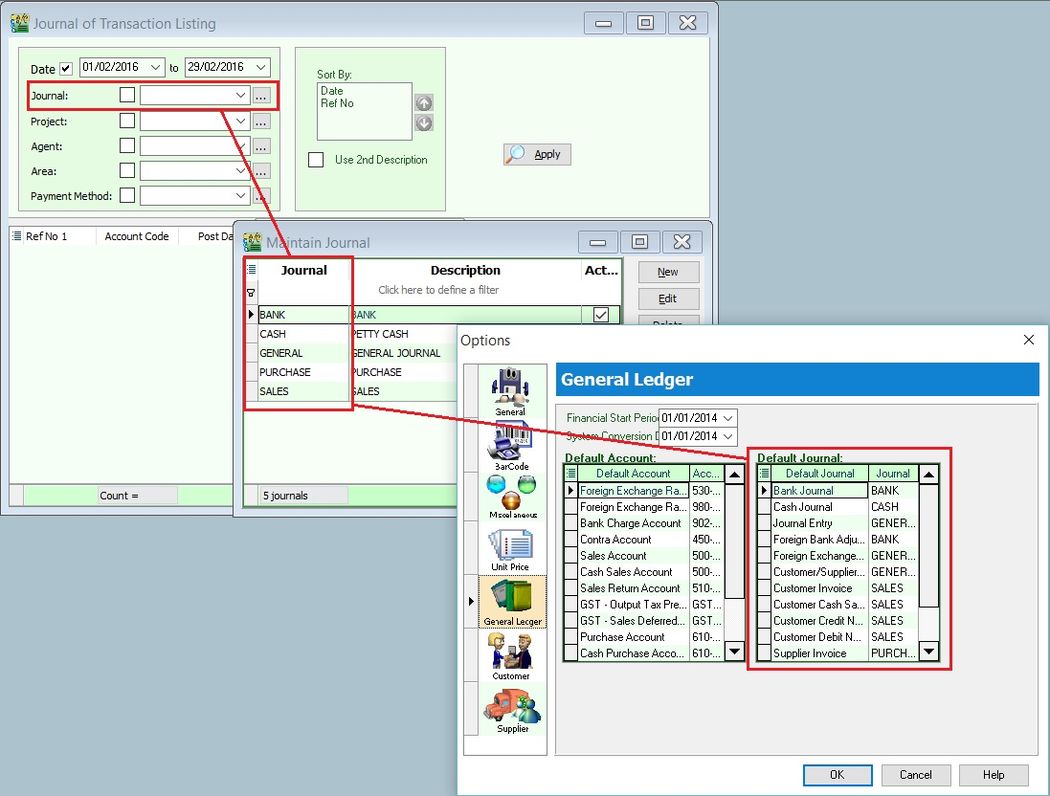Image resolution: width=1050 pixels, height=796 pixels.
Task: Tick the Use 2nd Description checkbox
Action: (x=316, y=160)
